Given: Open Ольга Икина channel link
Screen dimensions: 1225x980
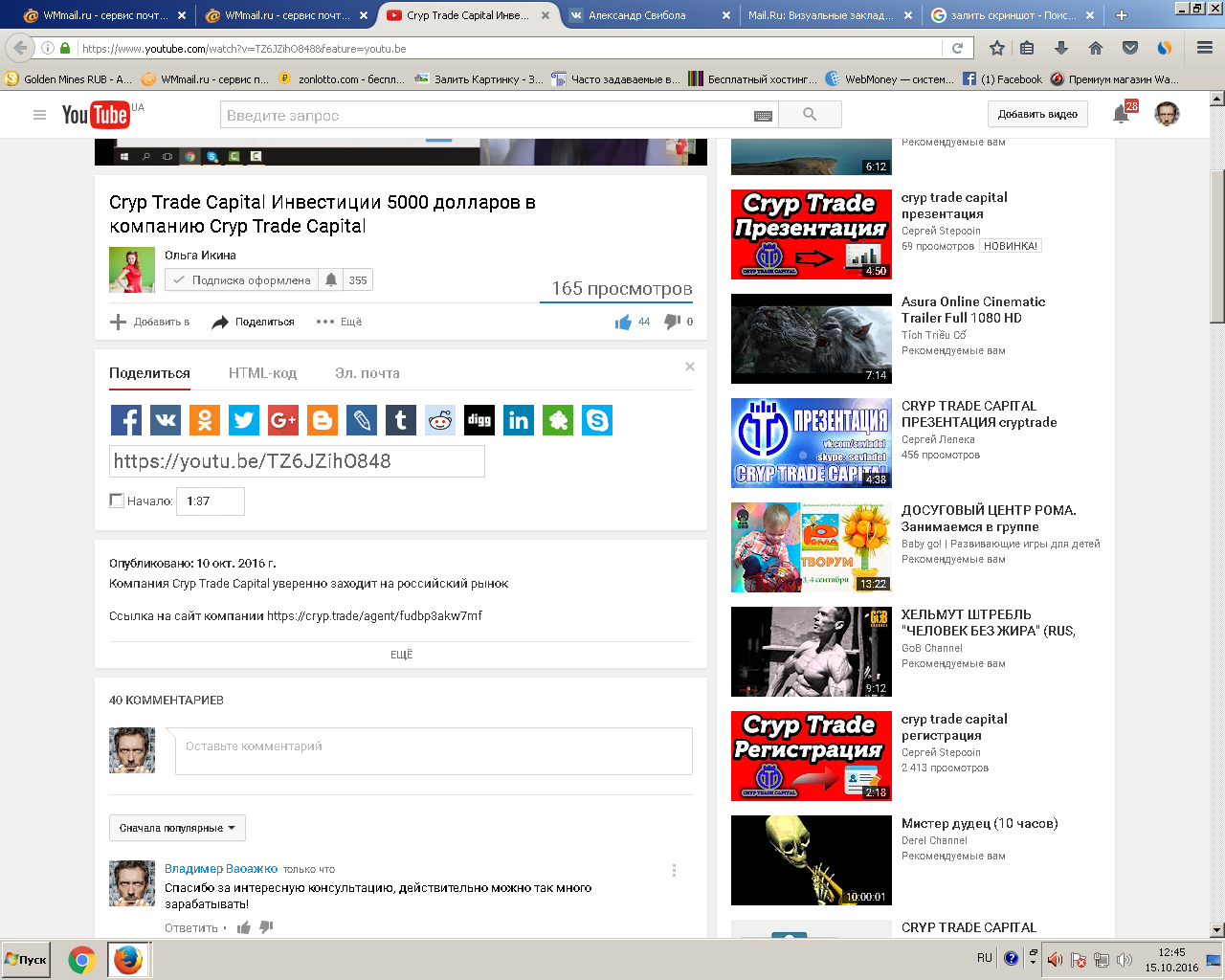Looking at the screenshot, I should tap(200, 256).
